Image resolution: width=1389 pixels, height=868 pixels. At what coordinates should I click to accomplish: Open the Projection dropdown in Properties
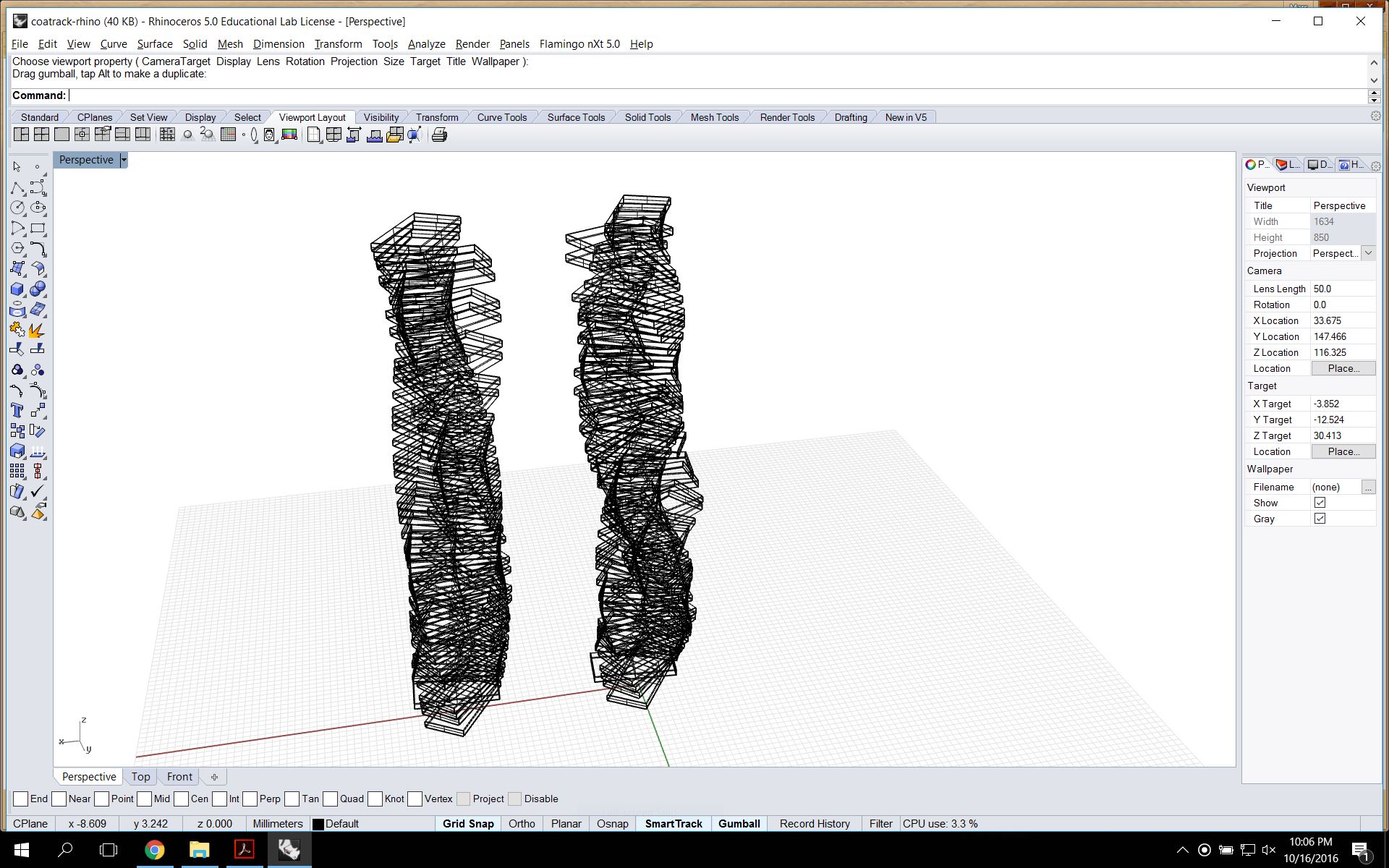coord(1368,253)
